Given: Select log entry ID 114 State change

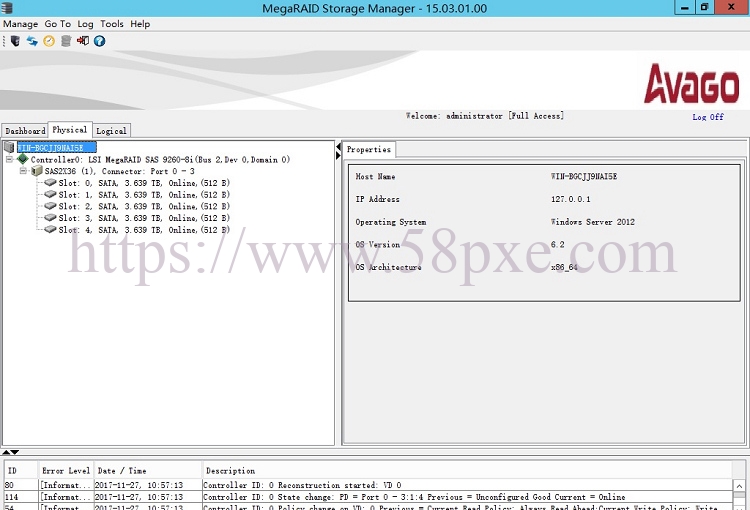Looking at the screenshot, I should [x=368, y=497].
